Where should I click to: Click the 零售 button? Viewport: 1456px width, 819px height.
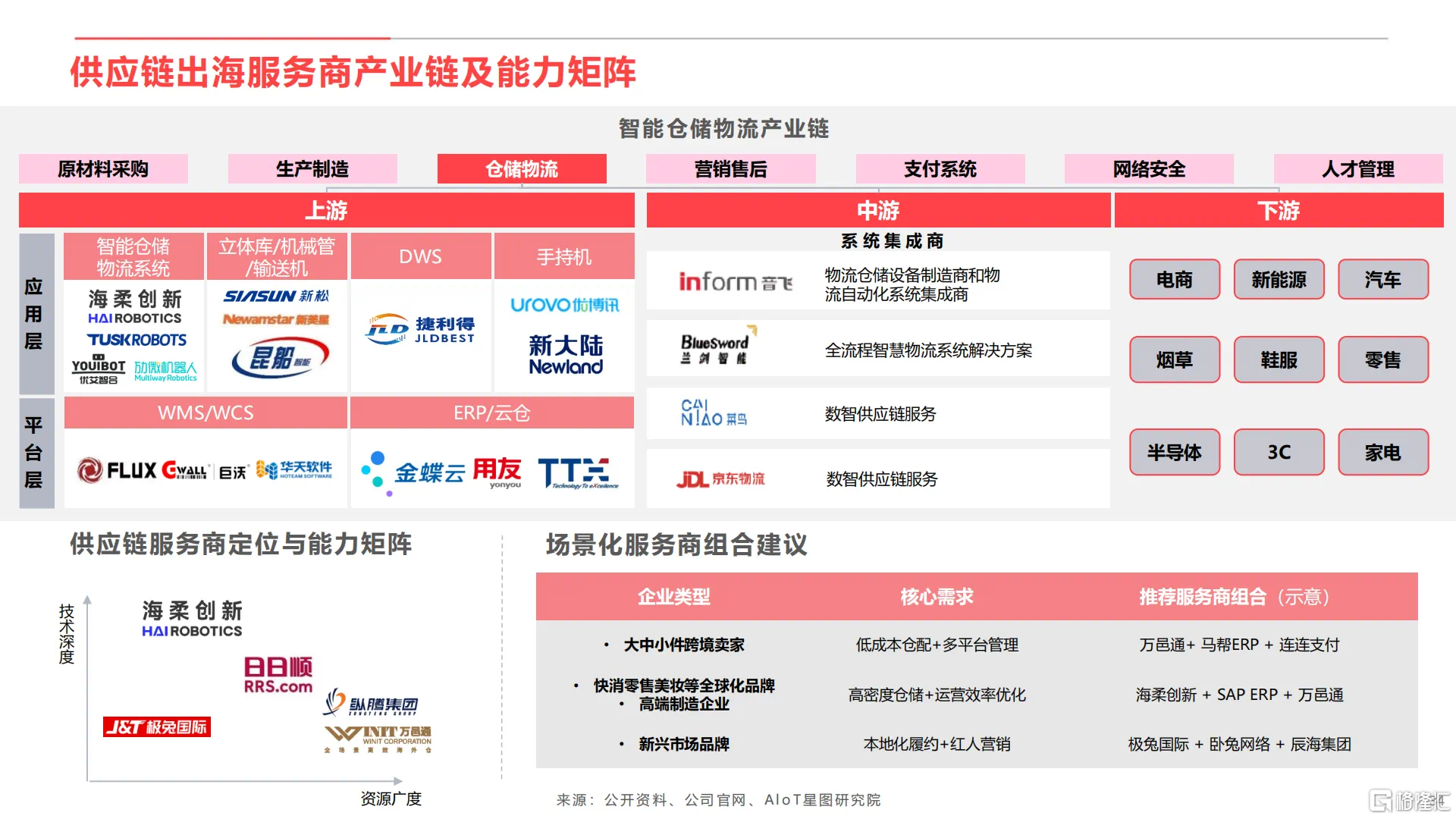(1383, 359)
